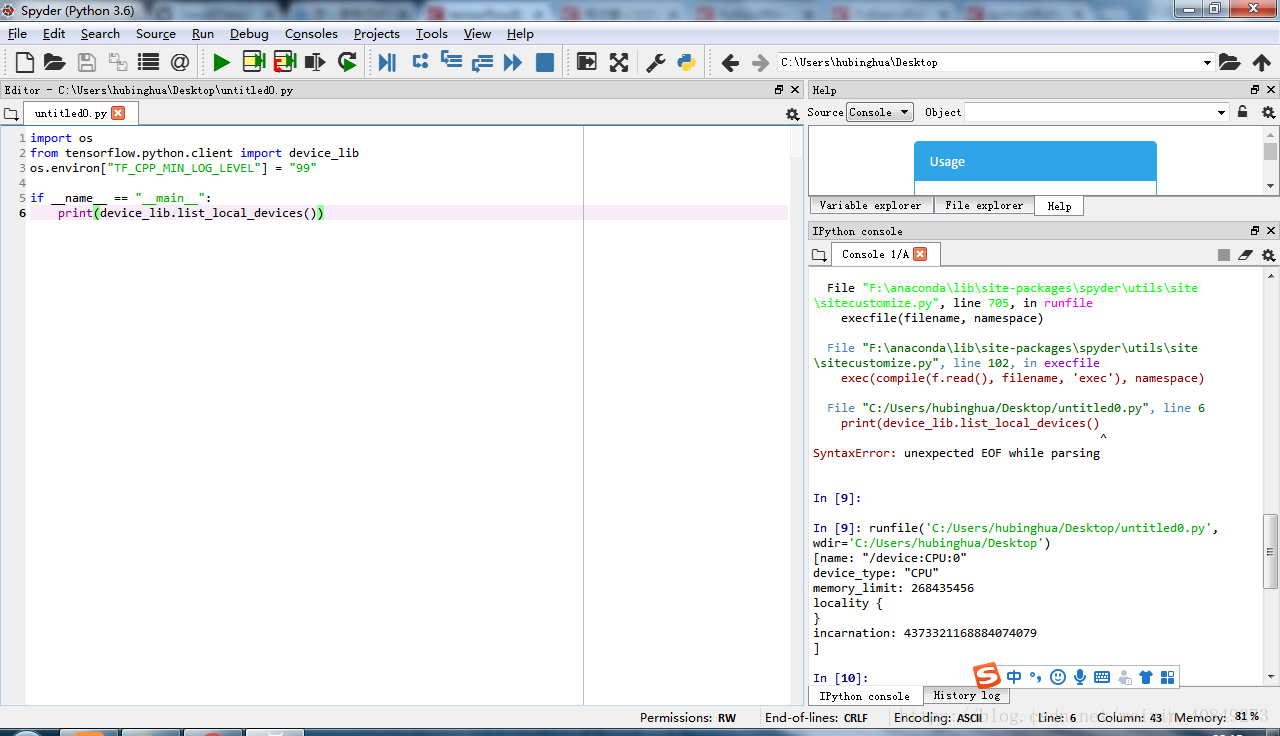Open editor pane options gear
The width and height of the screenshot is (1280, 736).
pyautogui.click(x=793, y=114)
